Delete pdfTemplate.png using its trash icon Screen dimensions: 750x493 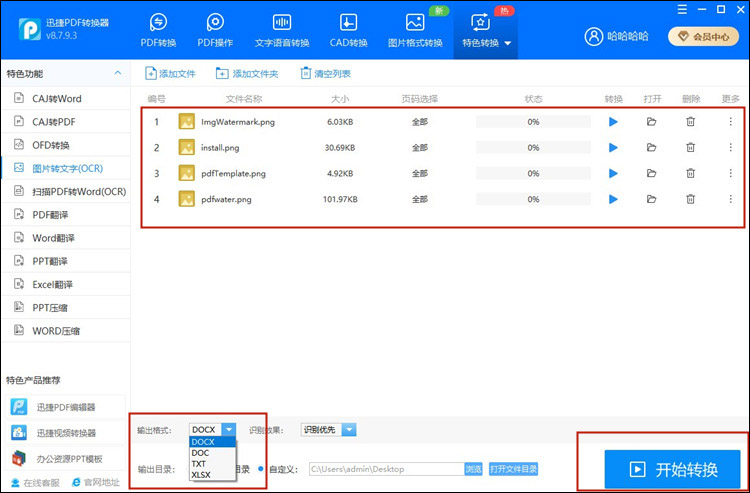(691, 174)
